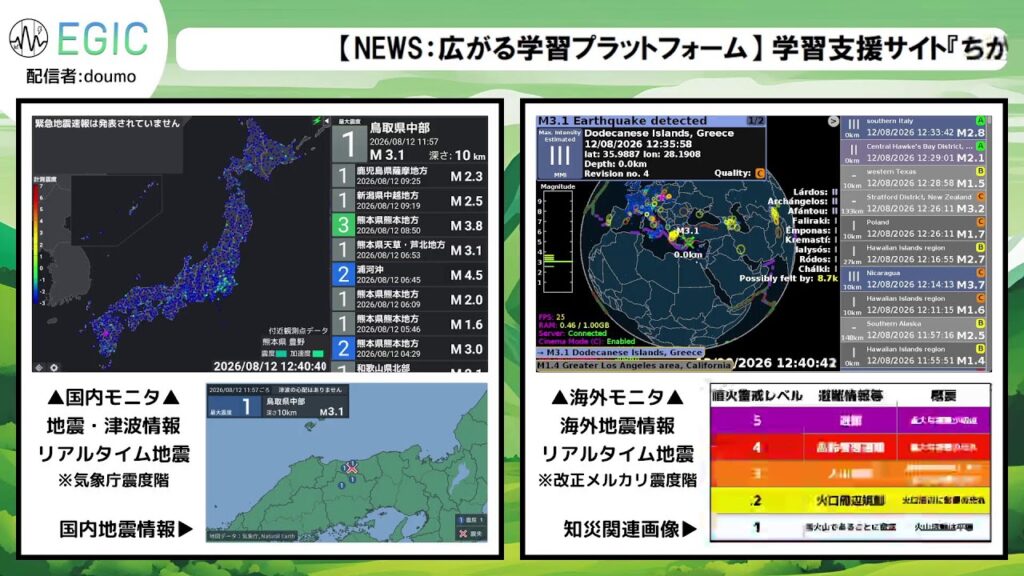Click the EGIC waveform logo icon
This screenshot has width=1024, height=576.
(x=29, y=38)
